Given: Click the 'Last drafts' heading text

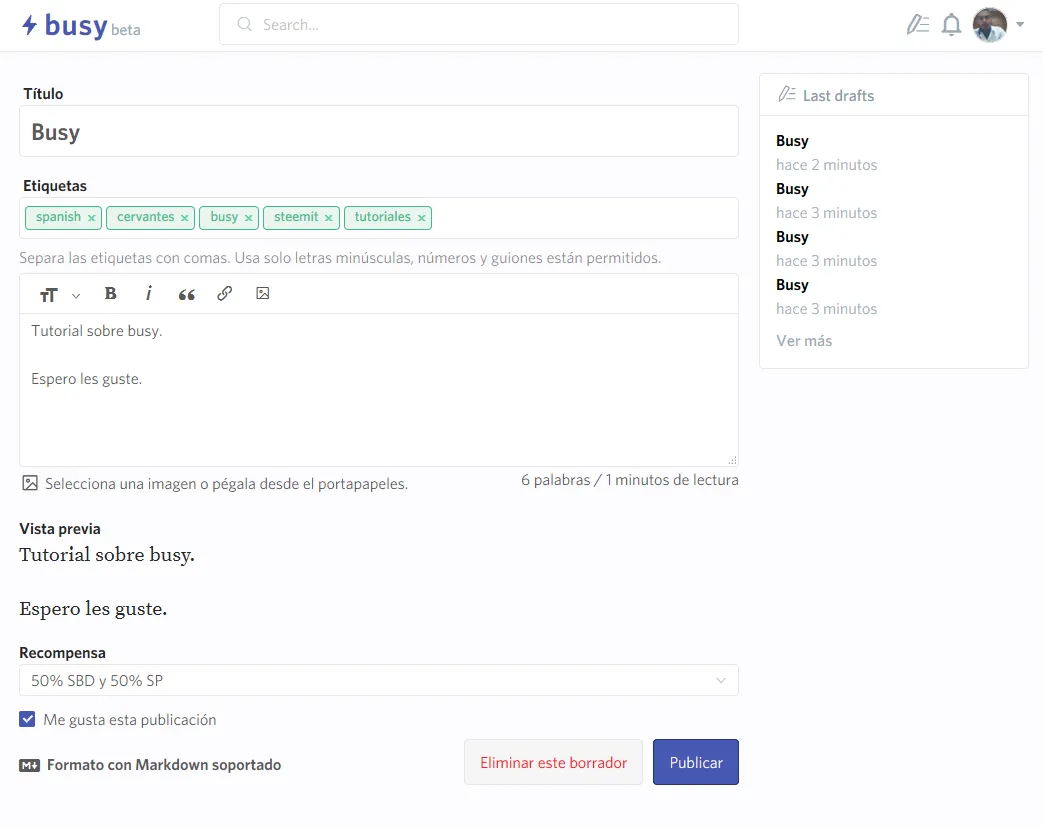Looking at the screenshot, I should point(838,96).
